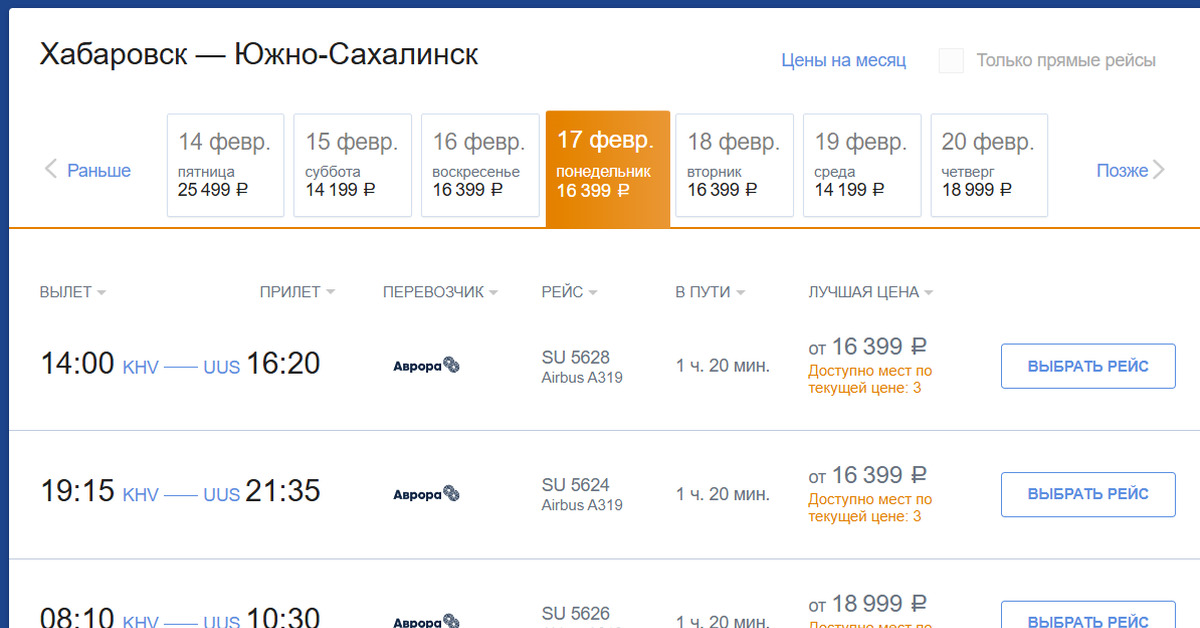
Task: Sort flights by ВЫЛЕТ column arrow
Action: 102,293
